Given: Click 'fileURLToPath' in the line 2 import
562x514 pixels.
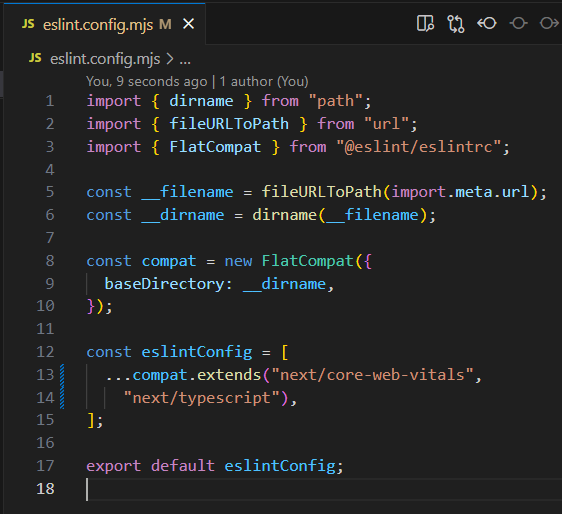Looking at the screenshot, I should 229,124.
